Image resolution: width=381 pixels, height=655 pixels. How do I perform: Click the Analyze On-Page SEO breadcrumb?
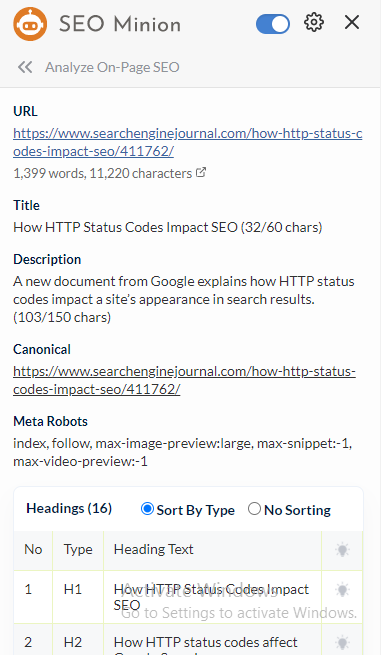(112, 67)
